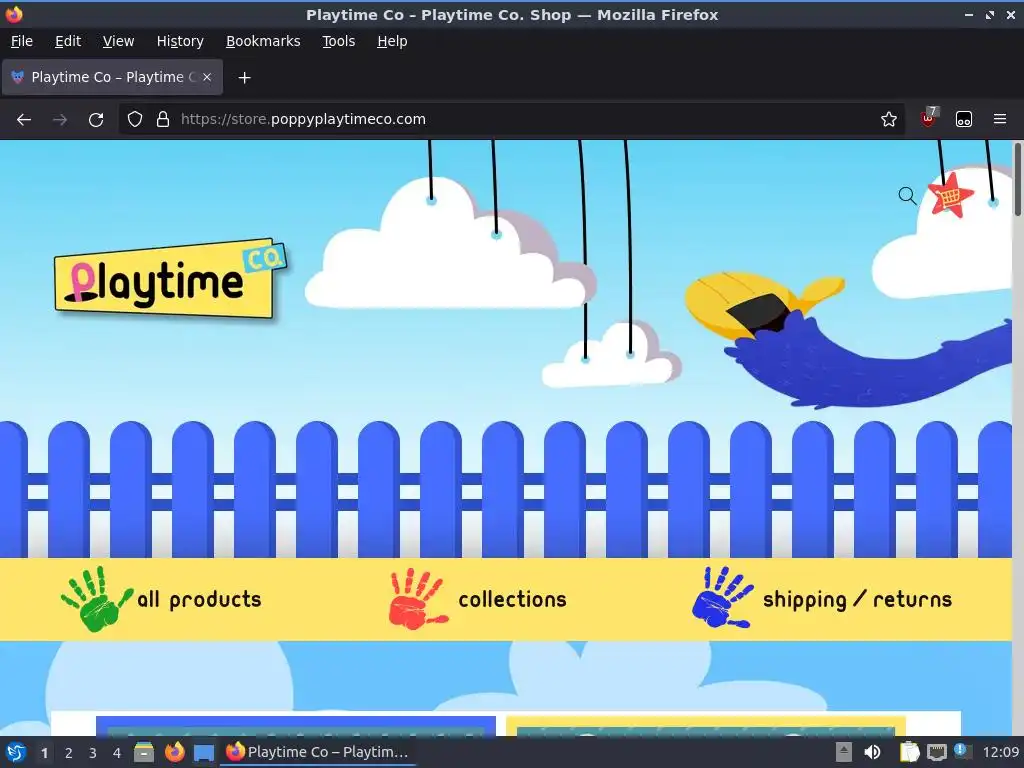Switch to workspace 3
The height and width of the screenshot is (768, 1024).
tap(93, 753)
